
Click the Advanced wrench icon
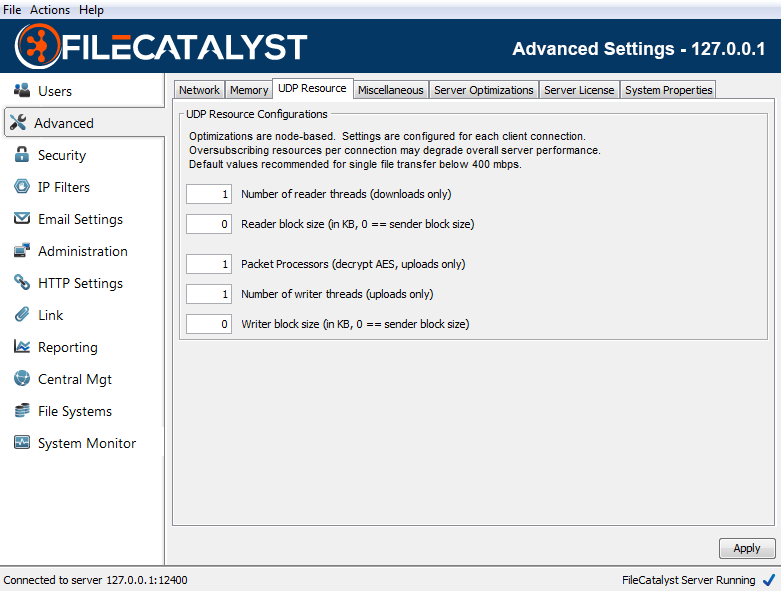point(18,122)
